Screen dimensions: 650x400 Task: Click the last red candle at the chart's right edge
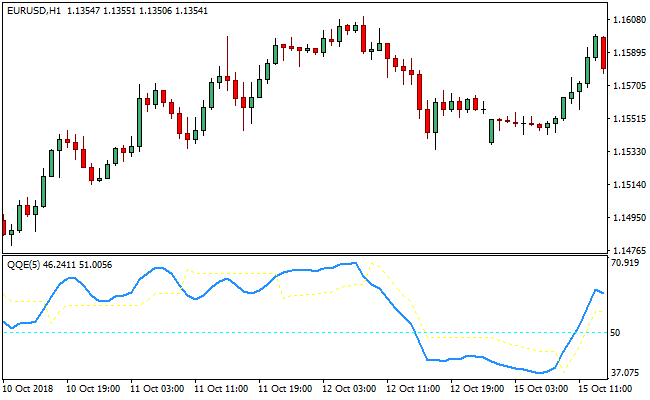(604, 53)
